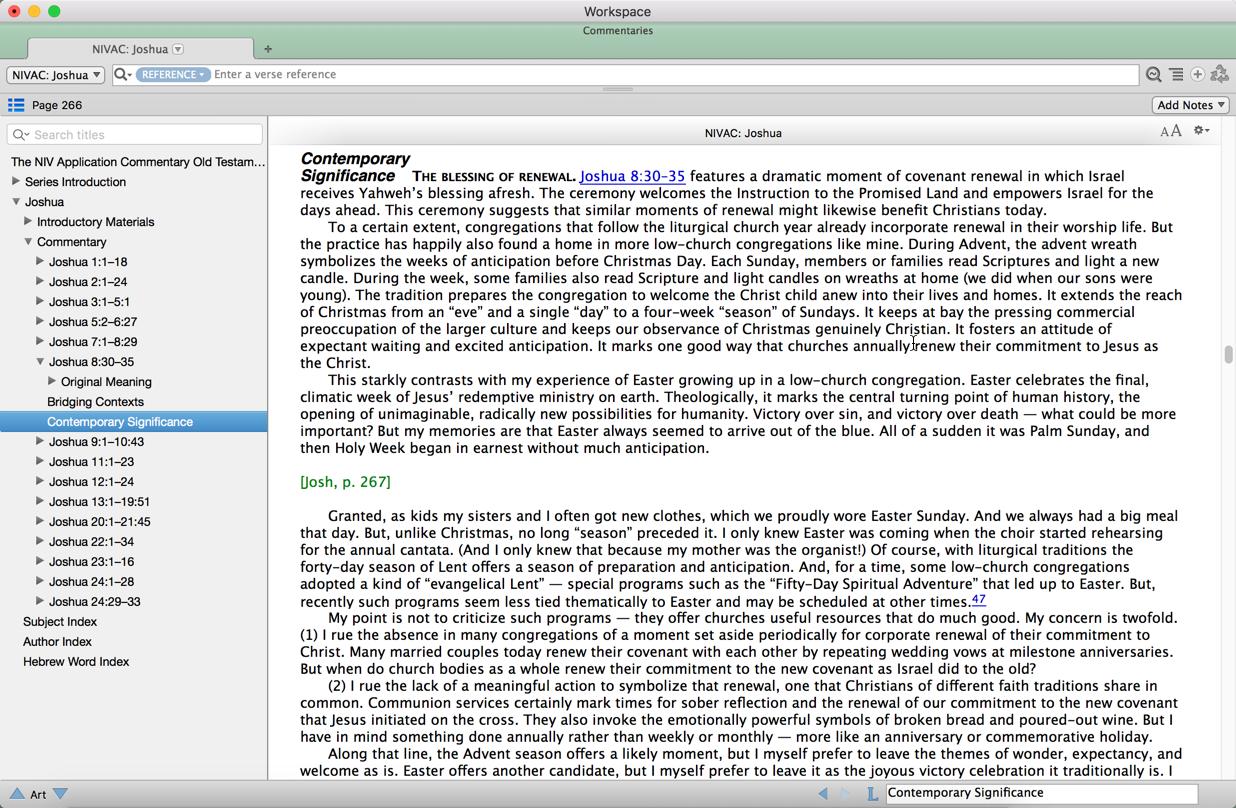The width and height of the screenshot is (1236, 808).
Task: Click the Contemporary Significance go-to field
Action: pyautogui.click(x=1040, y=793)
